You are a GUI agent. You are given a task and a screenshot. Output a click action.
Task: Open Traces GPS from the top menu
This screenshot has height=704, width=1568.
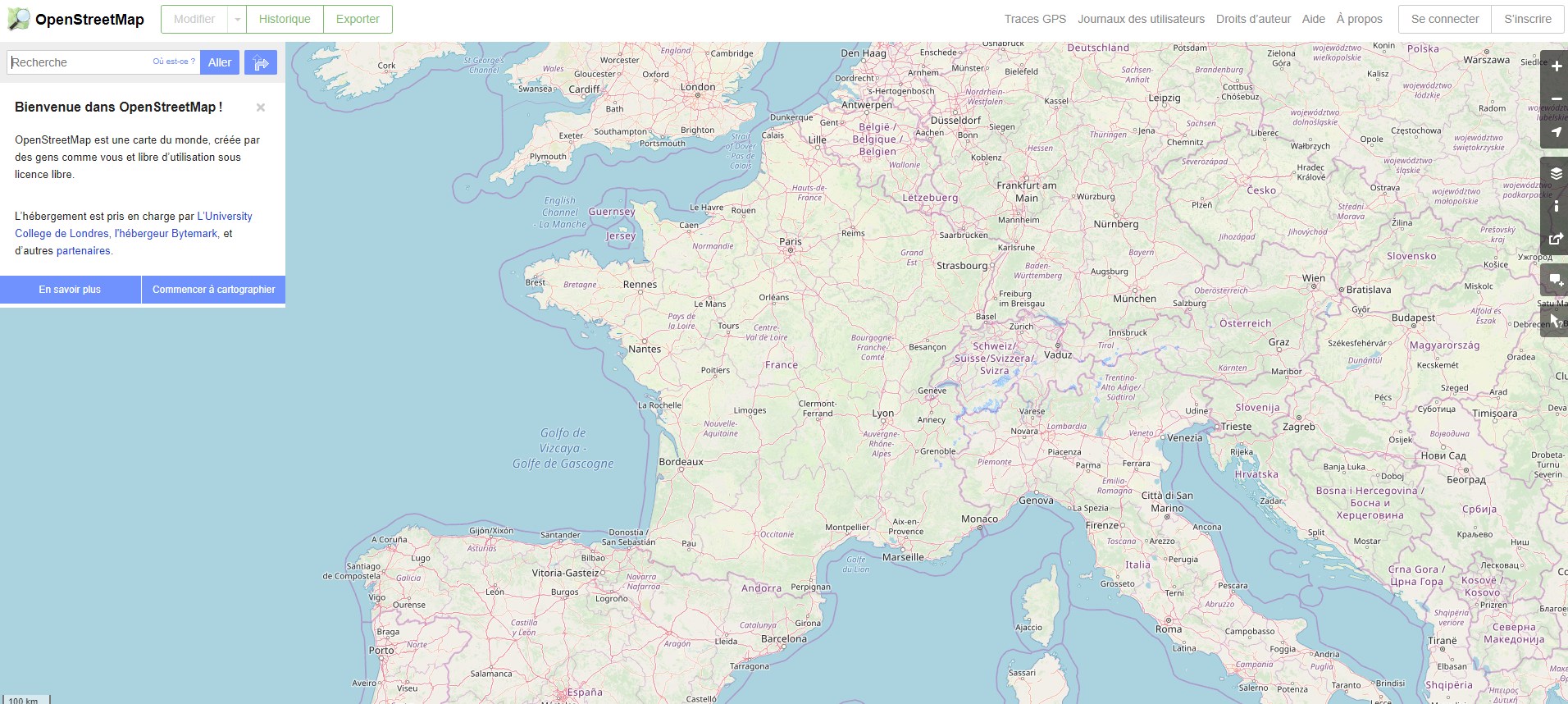[1035, 19]
